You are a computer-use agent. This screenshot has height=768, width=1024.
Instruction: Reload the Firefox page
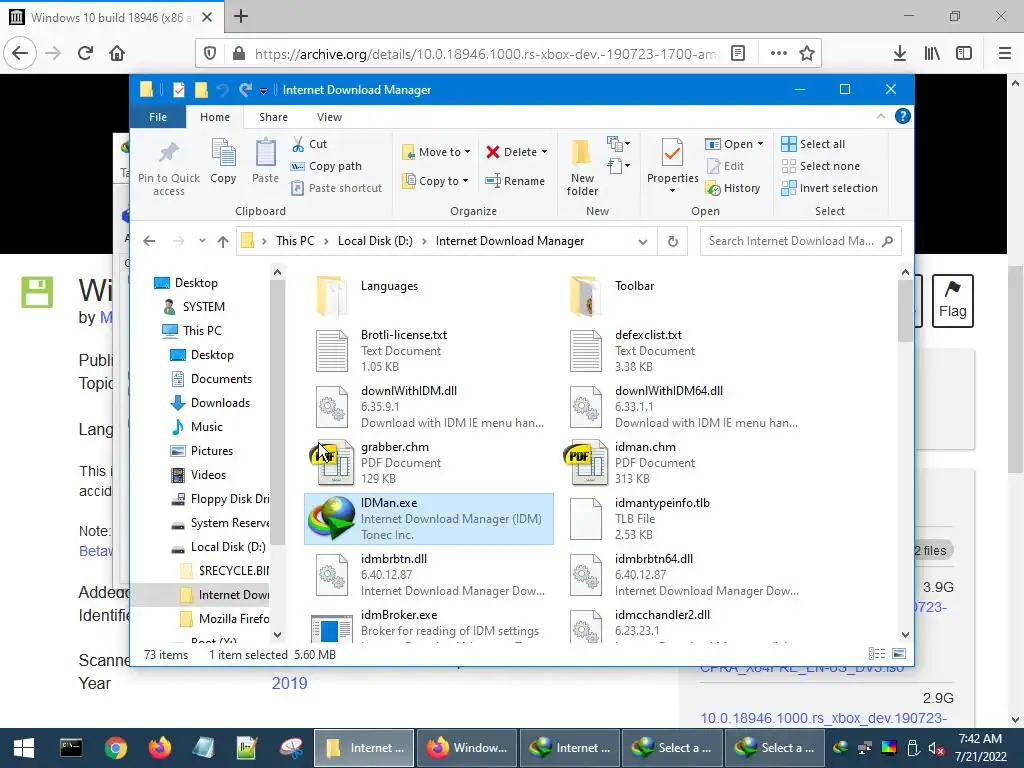pyautogui.click(x=85, y=54)
